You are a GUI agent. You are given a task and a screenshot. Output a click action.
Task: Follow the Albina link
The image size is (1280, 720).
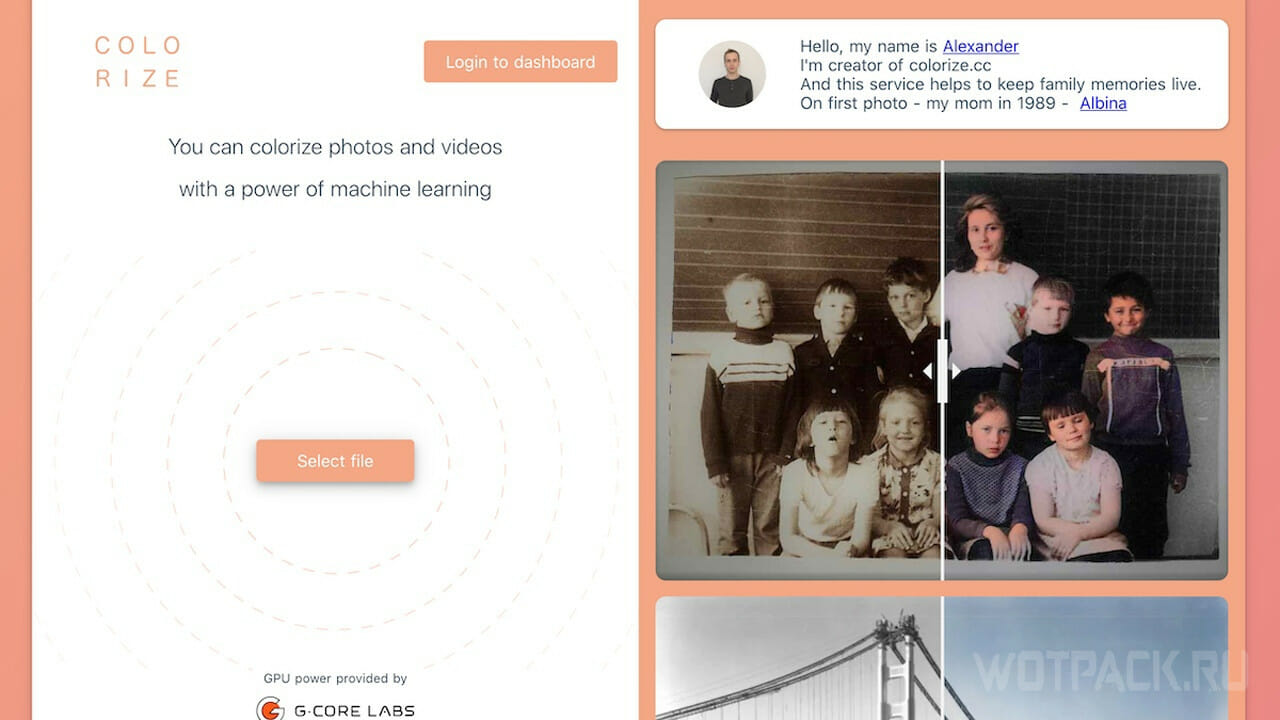click(1103, 103)
